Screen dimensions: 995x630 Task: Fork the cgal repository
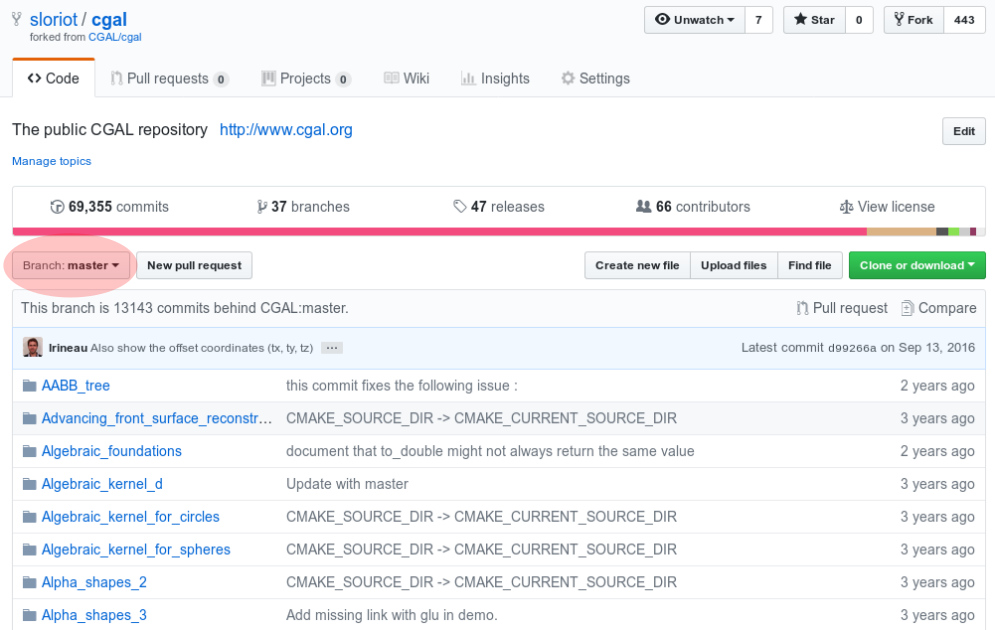click(x=914, y=20)
